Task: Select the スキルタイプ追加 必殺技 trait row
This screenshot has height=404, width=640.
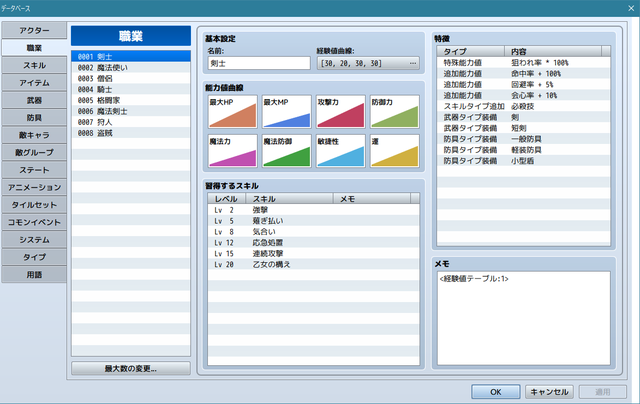Action: (524, 106)
